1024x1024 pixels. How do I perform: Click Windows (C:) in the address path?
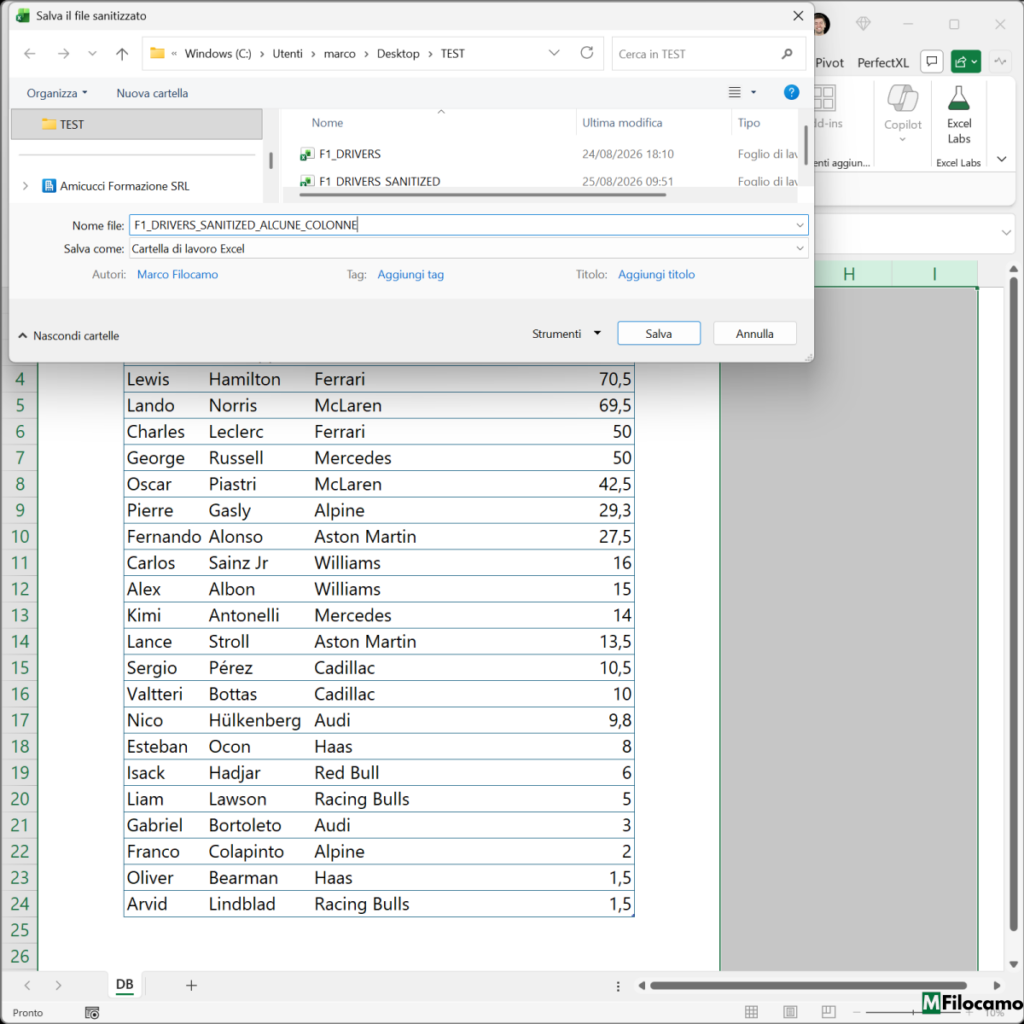point(217,54)
